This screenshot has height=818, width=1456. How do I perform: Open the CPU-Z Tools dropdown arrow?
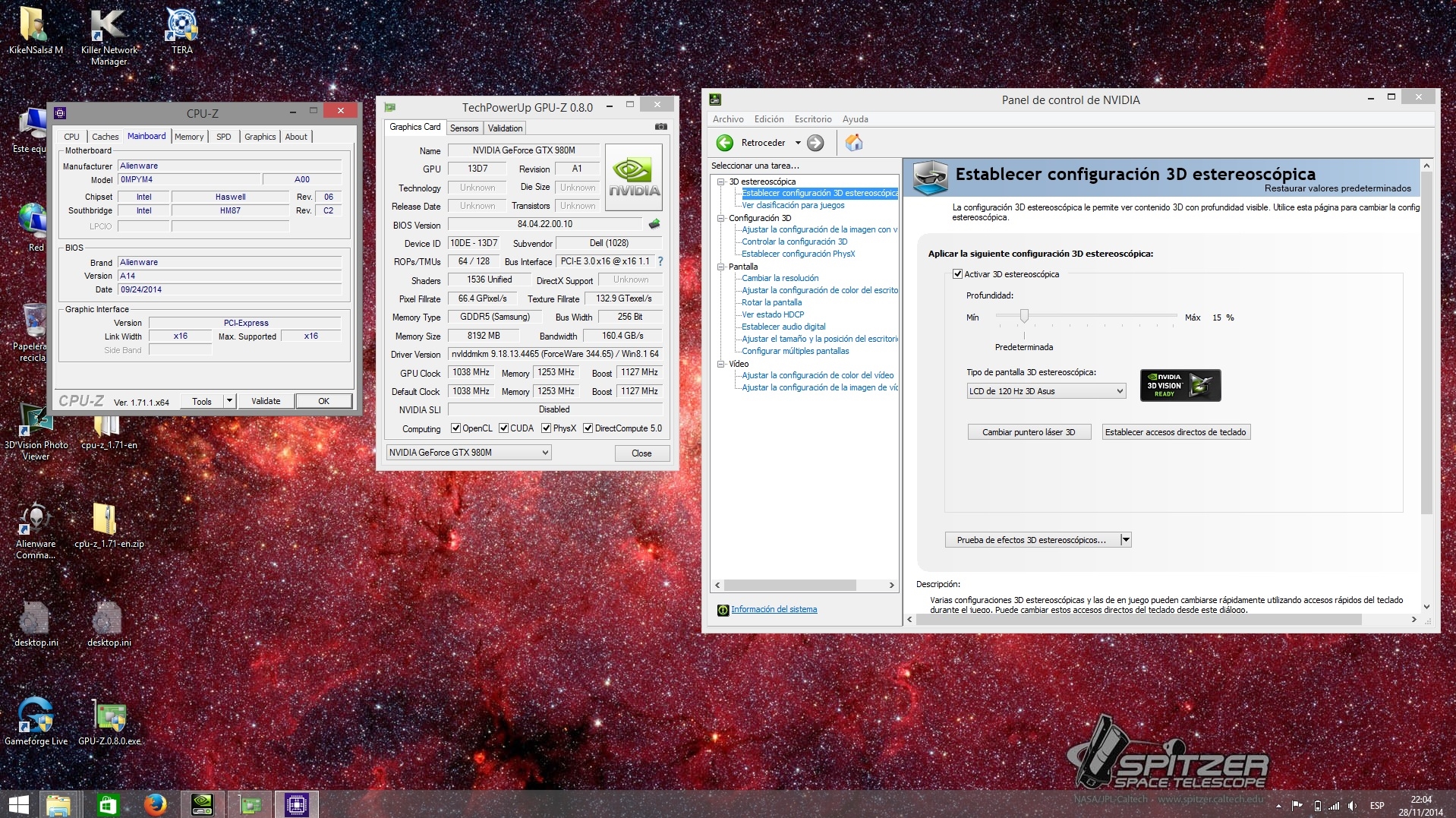click(x=229, y=401)
